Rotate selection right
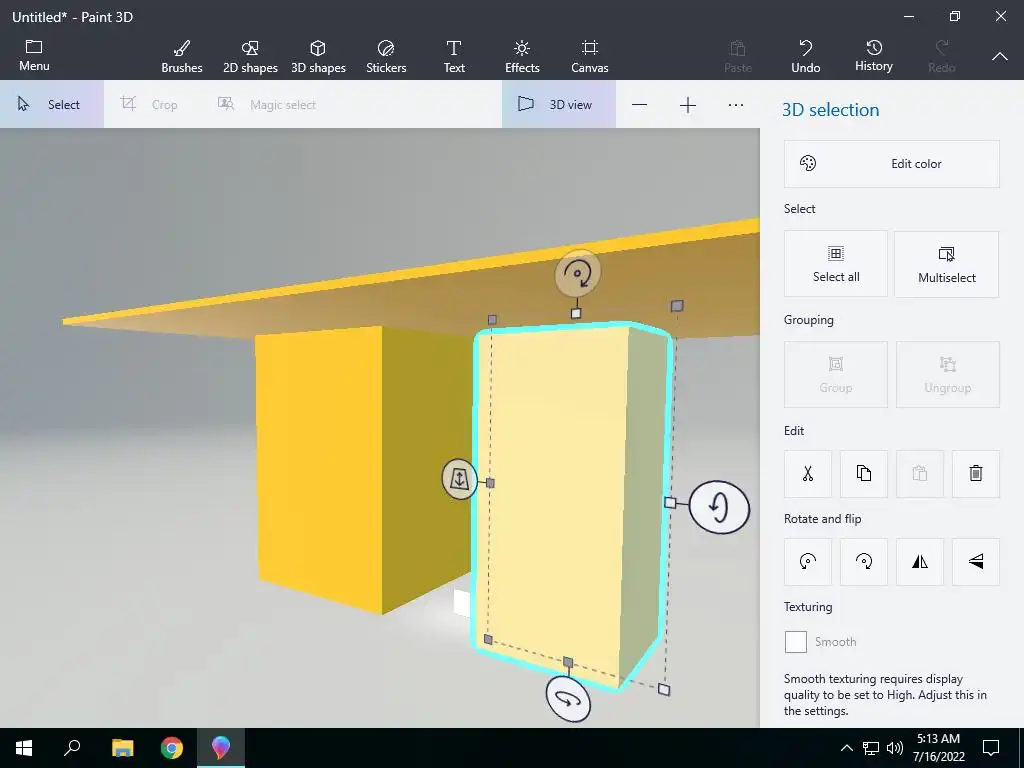Screen dimensions: 1024x768 pyautogui.click(x=863, y=562)
